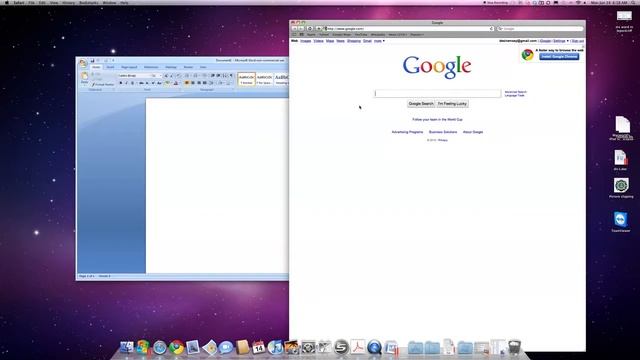Image resolution: width=640 pixels, height=360 pixels.
Task: Open the font size dropdown in Word
Action: point(157,76)
